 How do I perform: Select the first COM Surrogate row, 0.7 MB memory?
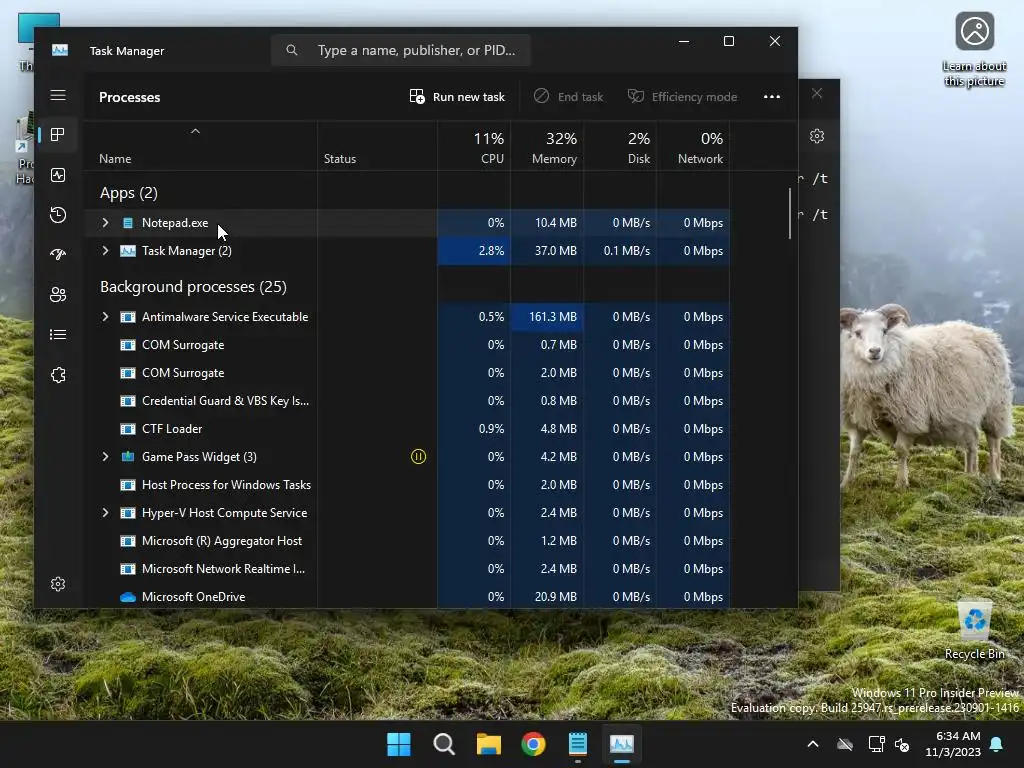tap(407, 345)
